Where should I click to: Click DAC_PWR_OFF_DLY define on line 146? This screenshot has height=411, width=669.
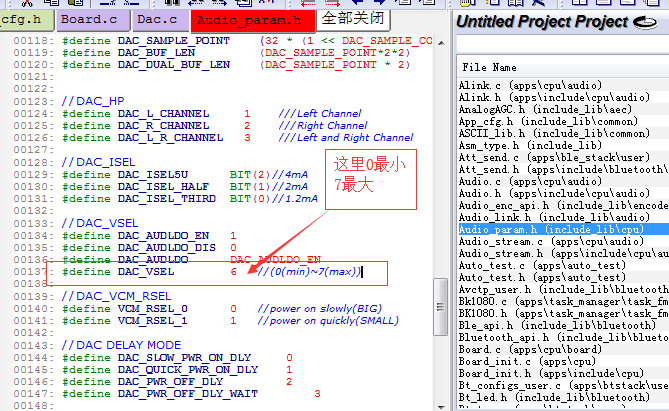click(x=170, y=382)
